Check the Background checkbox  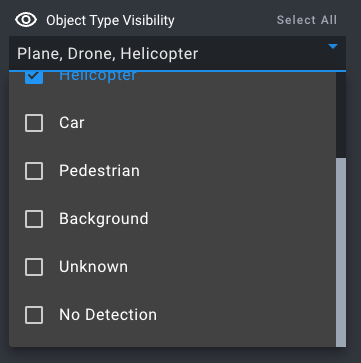34,219
